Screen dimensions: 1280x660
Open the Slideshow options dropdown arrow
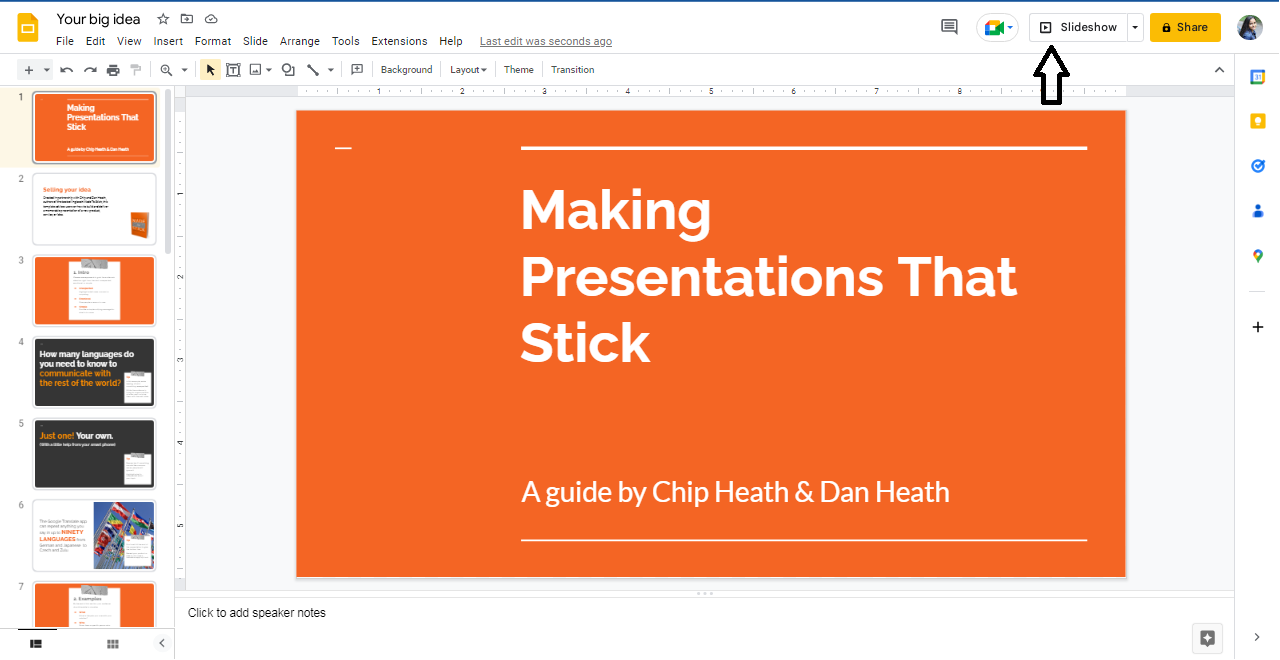click(x=1135, y=28)
